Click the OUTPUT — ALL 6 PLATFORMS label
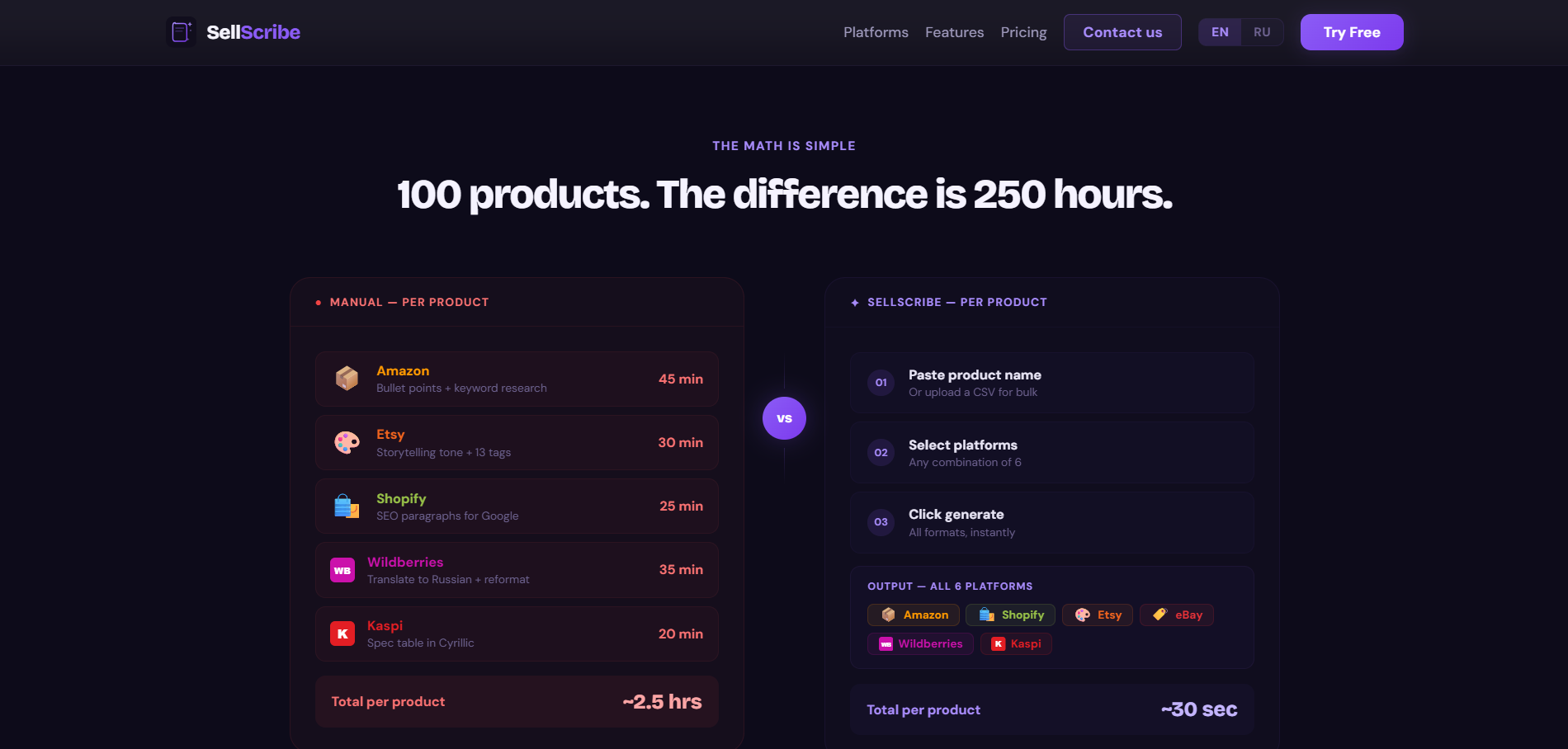 pyautogui.click(x=950, y=586)
